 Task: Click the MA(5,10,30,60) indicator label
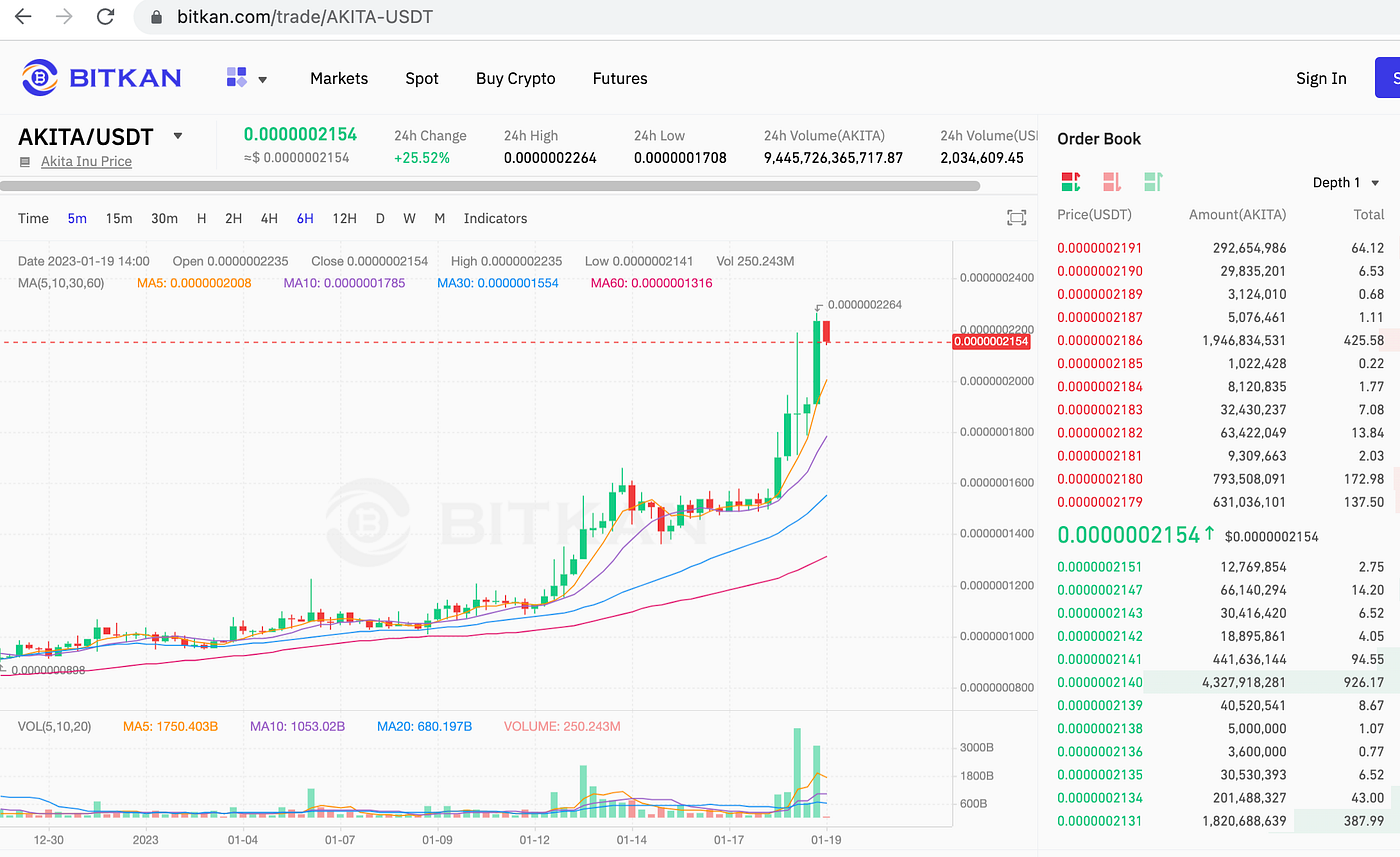coord(61,283)
